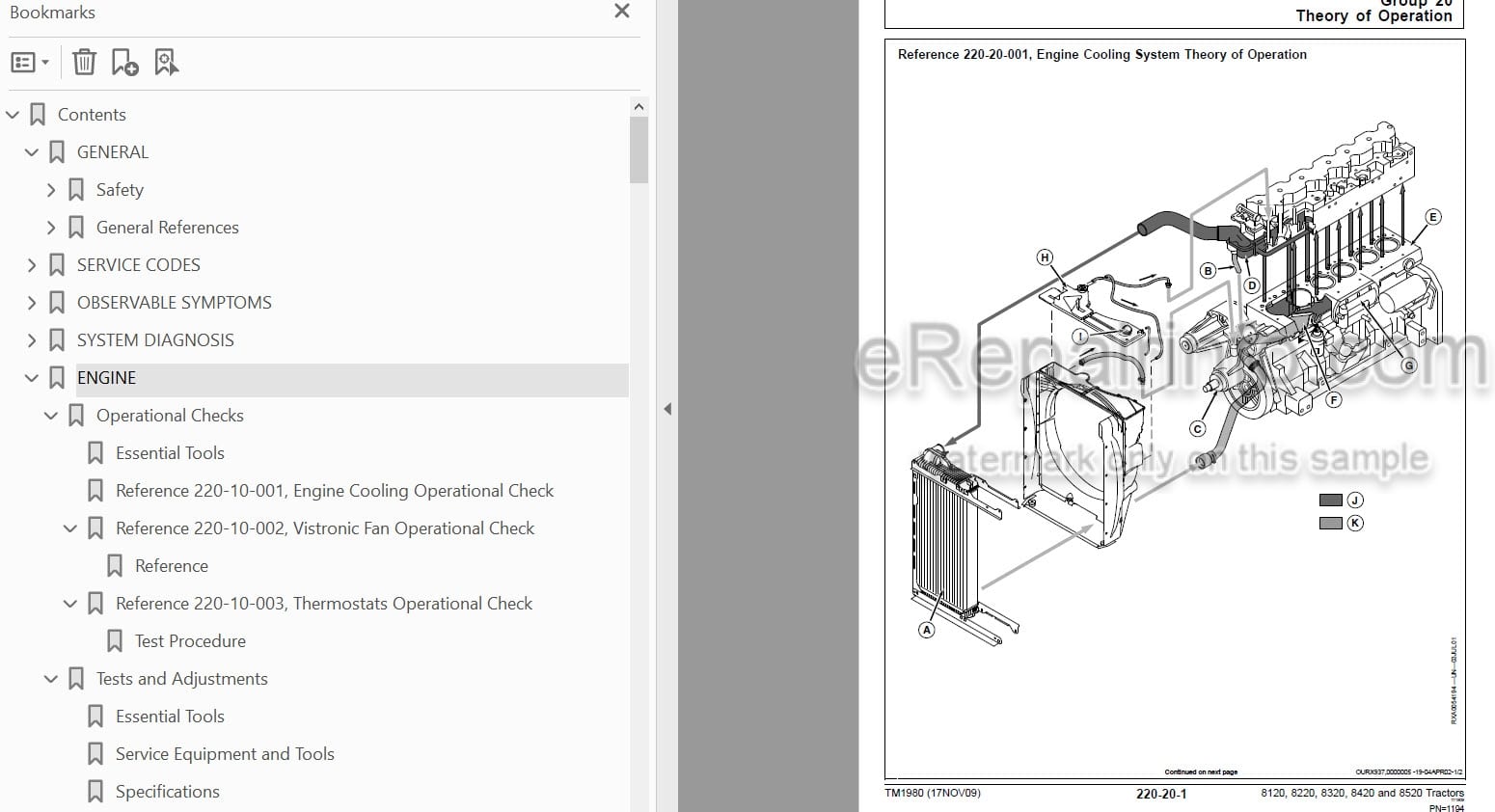
Task: Click the document title 'Reference 220-20-001, Engine Cooling System'
Action: 1101,55
